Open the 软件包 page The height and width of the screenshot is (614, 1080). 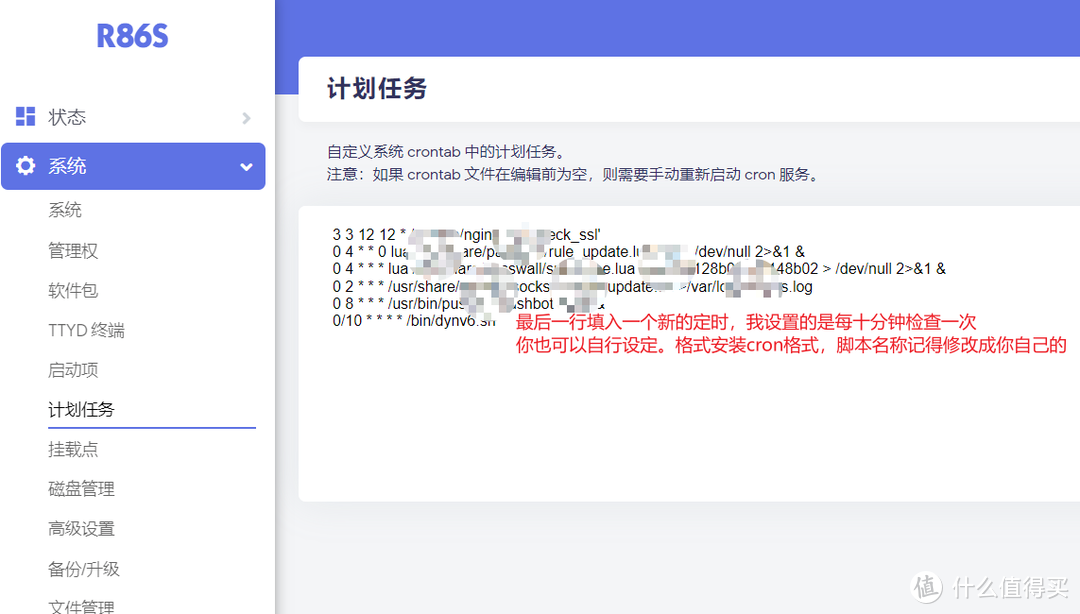72,290
